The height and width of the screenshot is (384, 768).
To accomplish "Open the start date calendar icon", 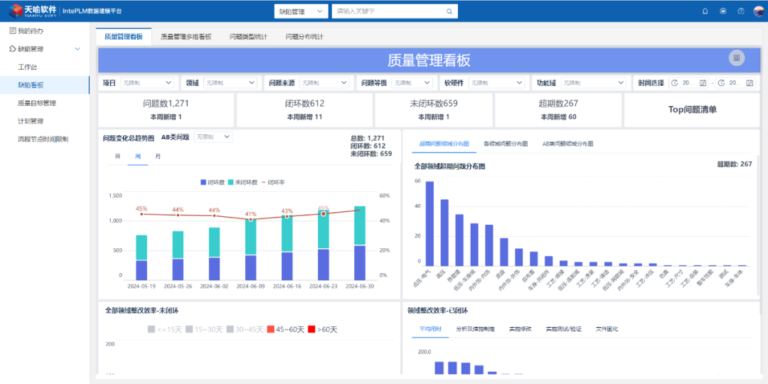I will pyautogui.click(x=703, y=83).
